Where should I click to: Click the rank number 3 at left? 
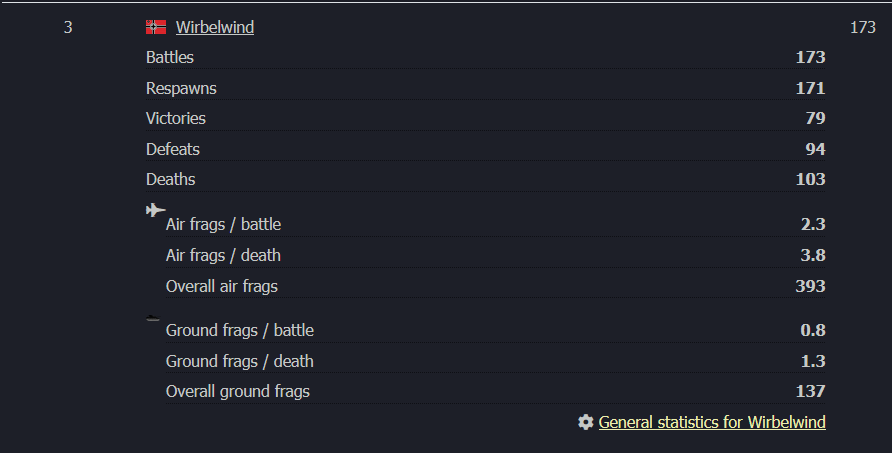click(x=68, y=27)
